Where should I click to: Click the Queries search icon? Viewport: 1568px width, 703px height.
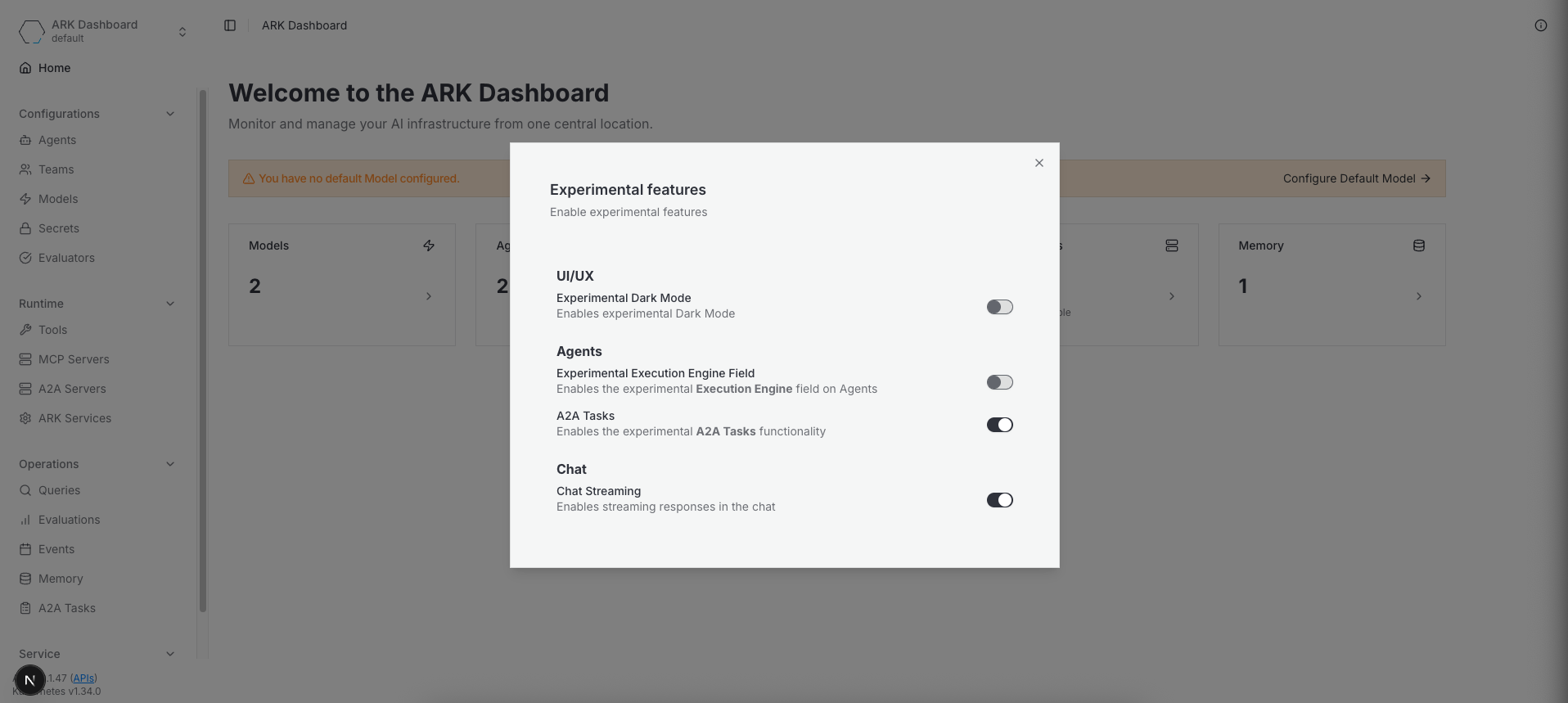pos(25,490)
